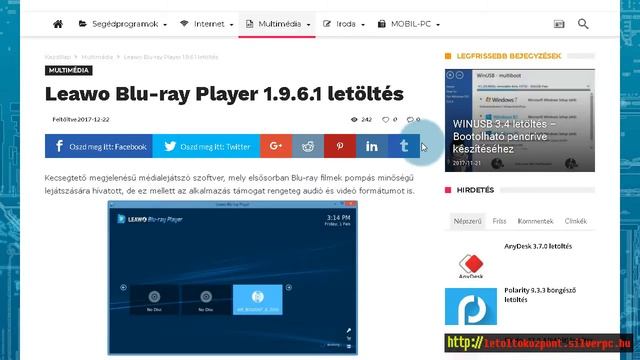Click the MULTIMÉDIA category badge
640x360 pixels.
69,71
